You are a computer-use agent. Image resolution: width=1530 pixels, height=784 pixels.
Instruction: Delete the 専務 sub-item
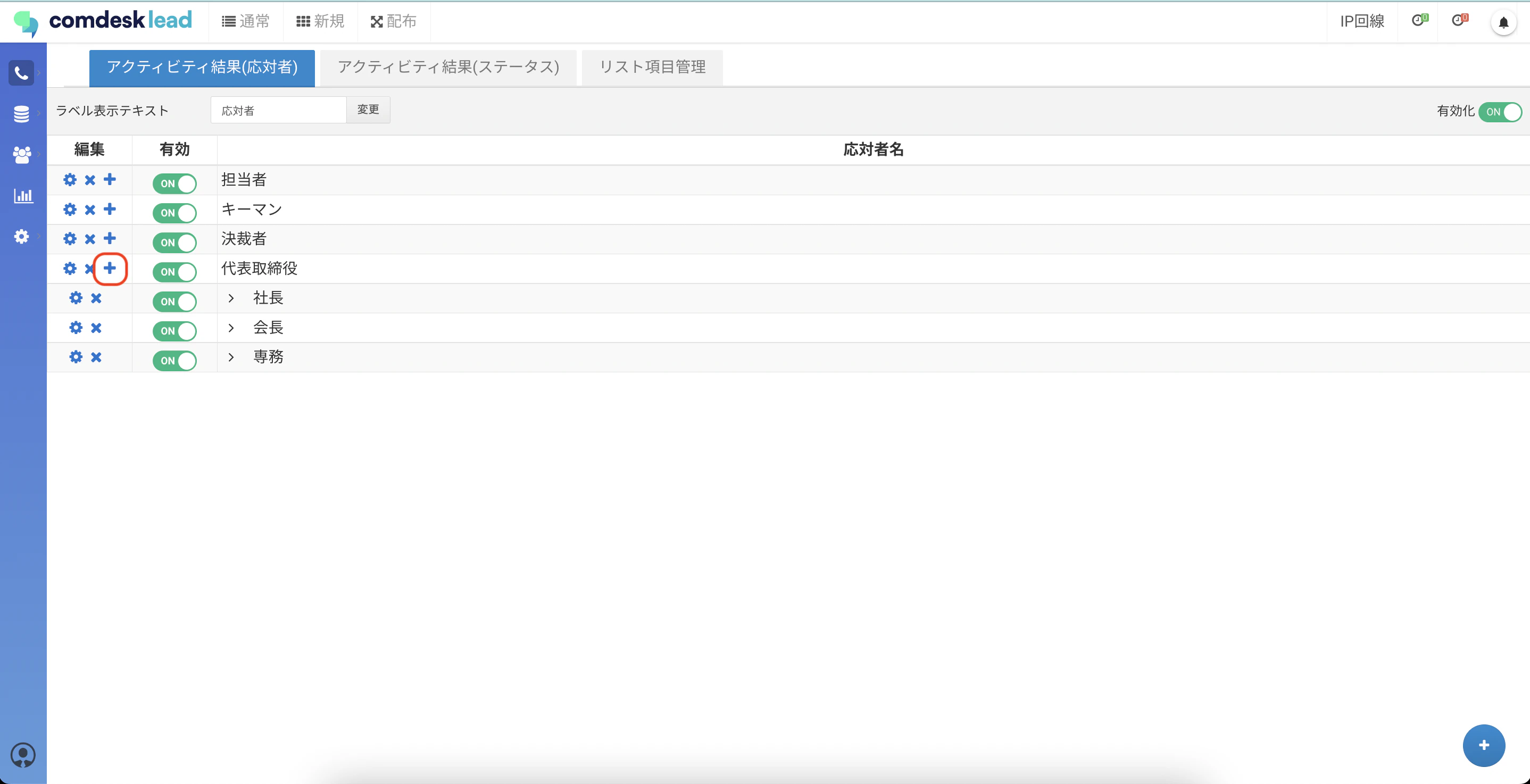click(96, 357)
